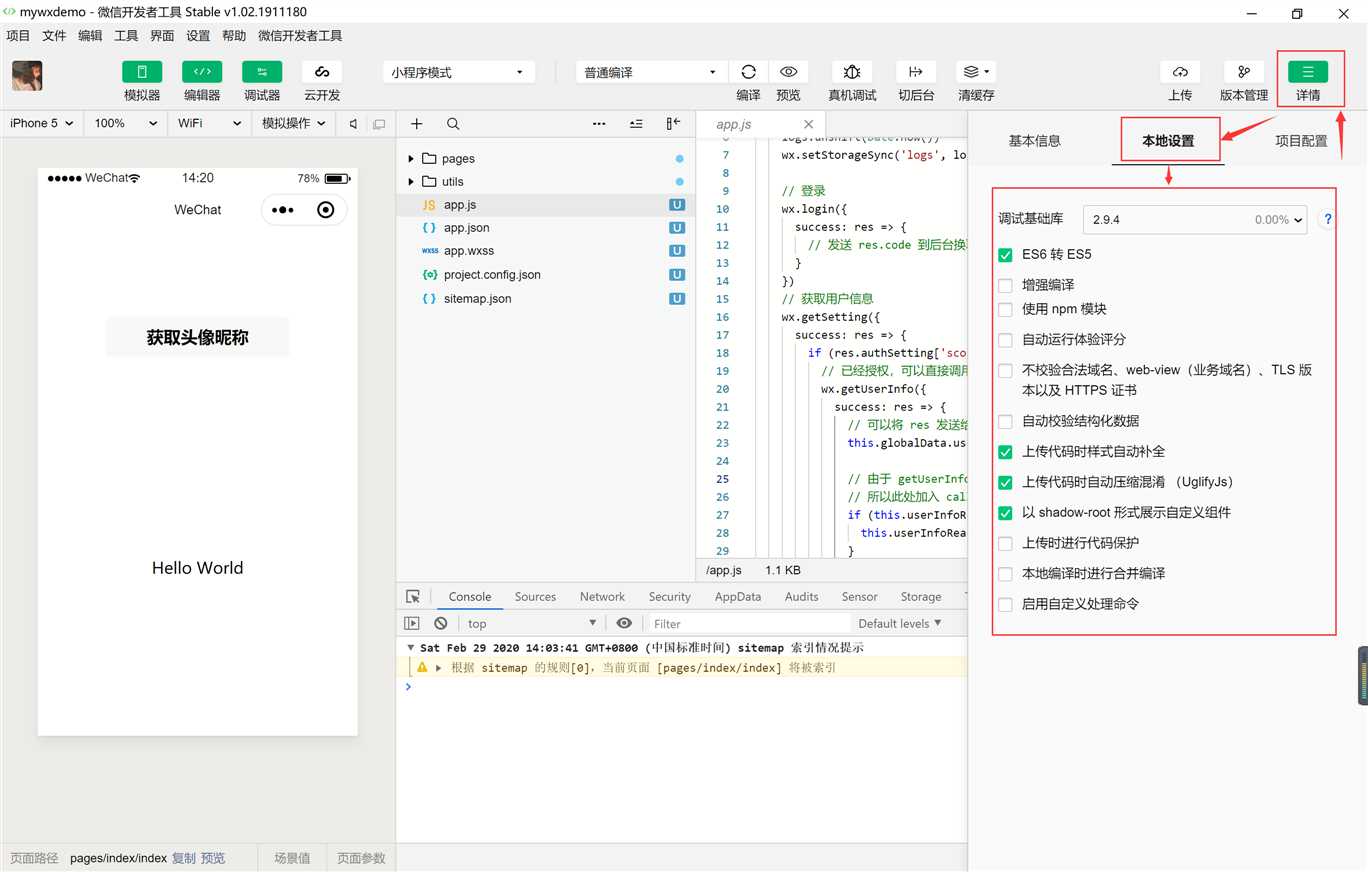
Task: Click the detach simulator window icon
Action: pyautogui.click(x=379, y=124)
